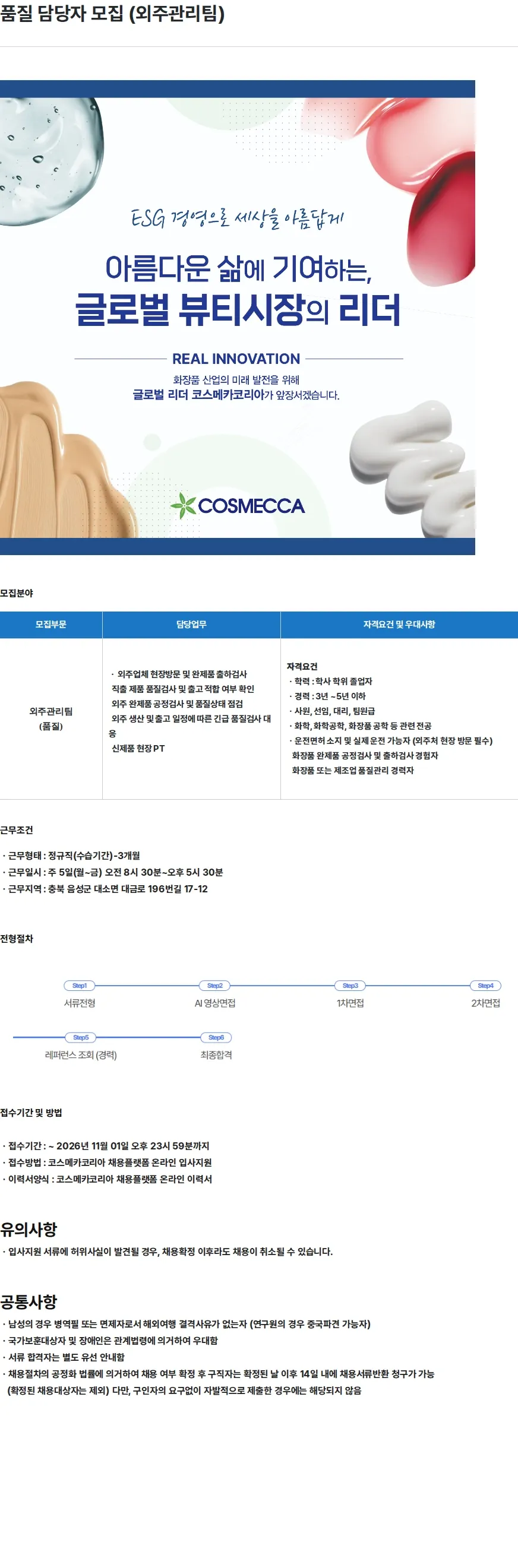Click the COSMECCA logo on the banner
518x1568 pixels.
pyautogui.click(x=238, y=505)
